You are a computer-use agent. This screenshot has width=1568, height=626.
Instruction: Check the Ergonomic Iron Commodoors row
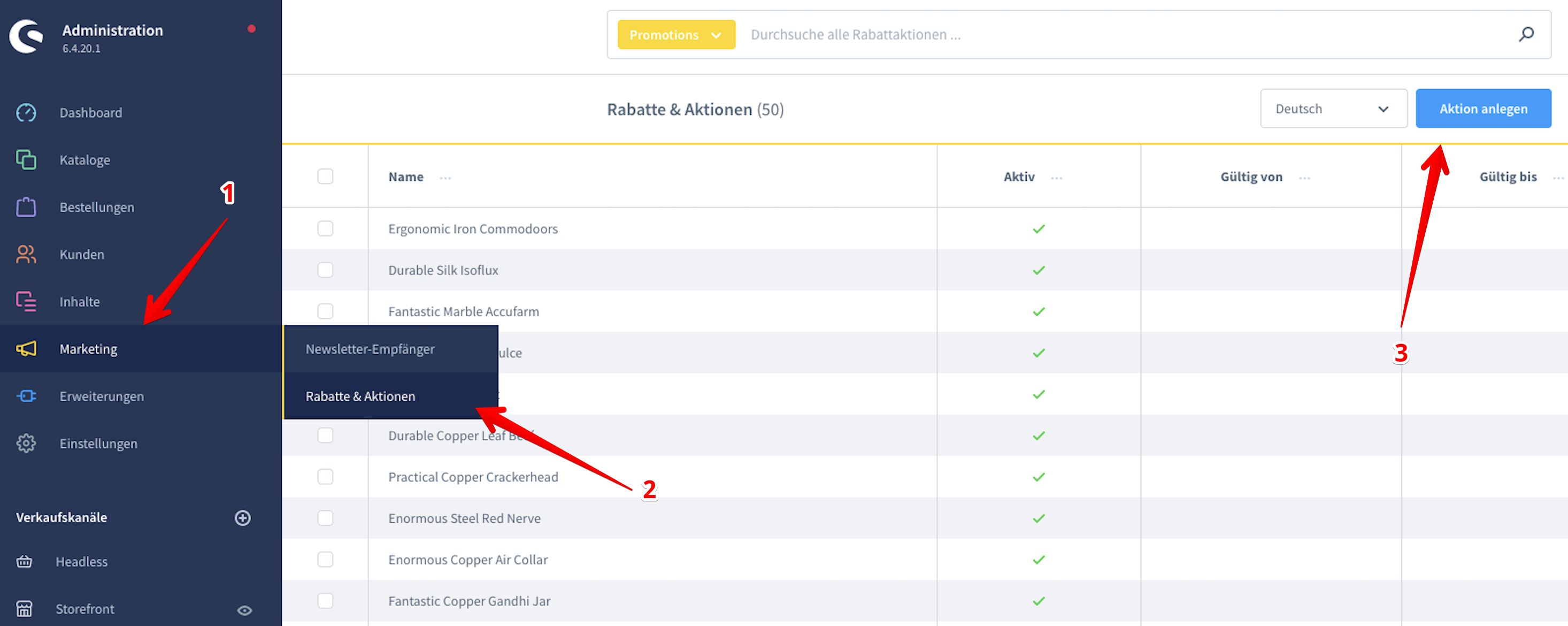pyautogui.click(x=325, y=228)
